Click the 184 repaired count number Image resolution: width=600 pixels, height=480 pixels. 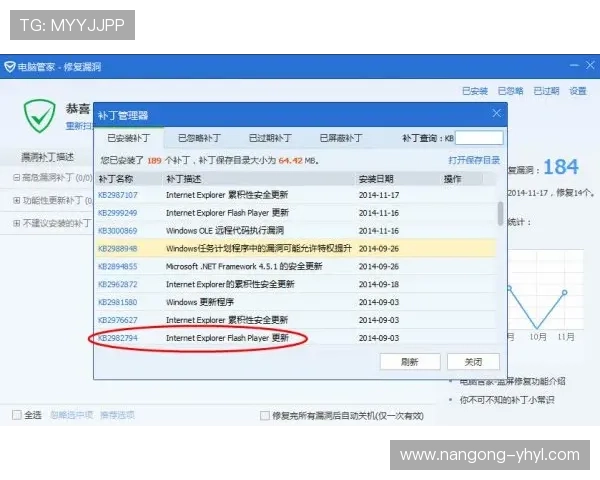click(561, 167)
